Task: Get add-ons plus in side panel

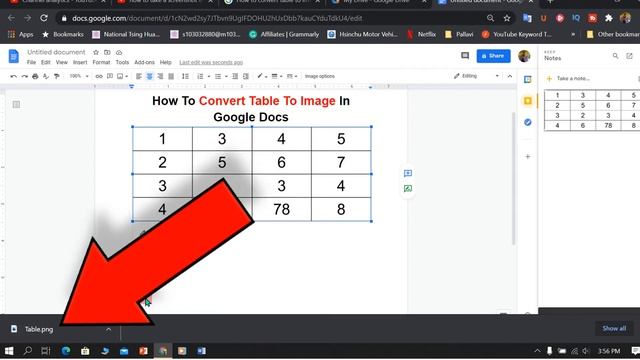Action: pos(527,156)
